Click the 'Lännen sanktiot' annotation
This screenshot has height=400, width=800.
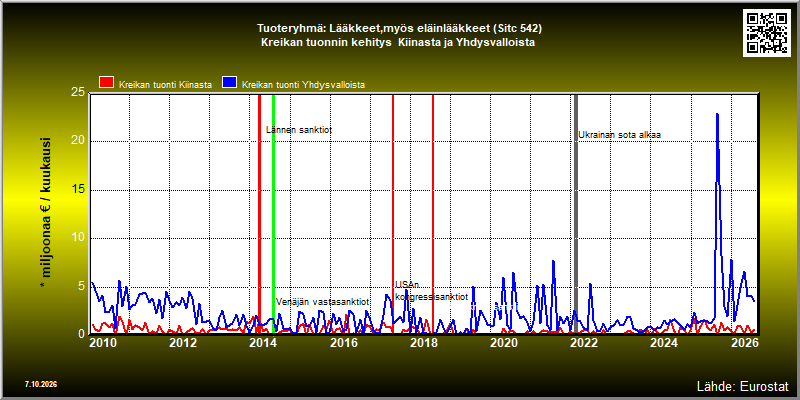click(299, 131)
